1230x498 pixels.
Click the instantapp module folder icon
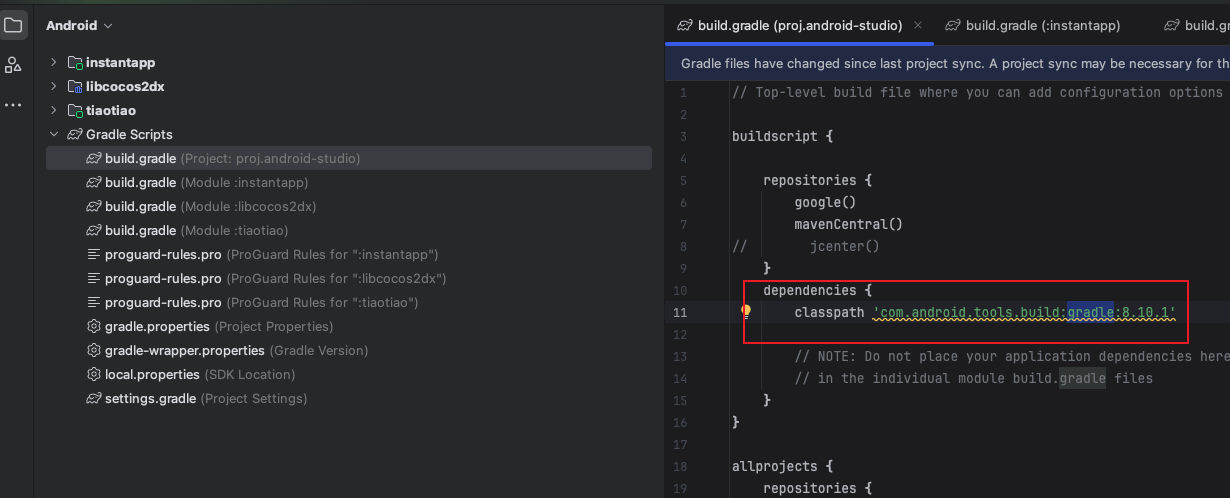[75, 62]
